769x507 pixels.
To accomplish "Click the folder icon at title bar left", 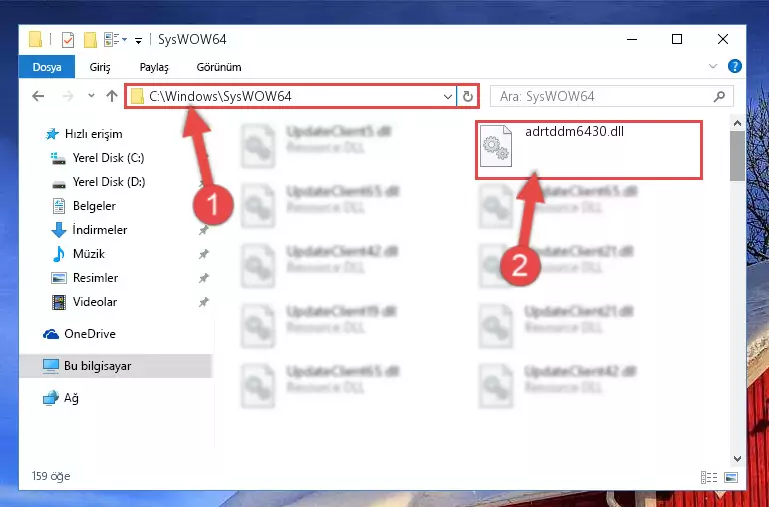I will [x=35, y=39].
